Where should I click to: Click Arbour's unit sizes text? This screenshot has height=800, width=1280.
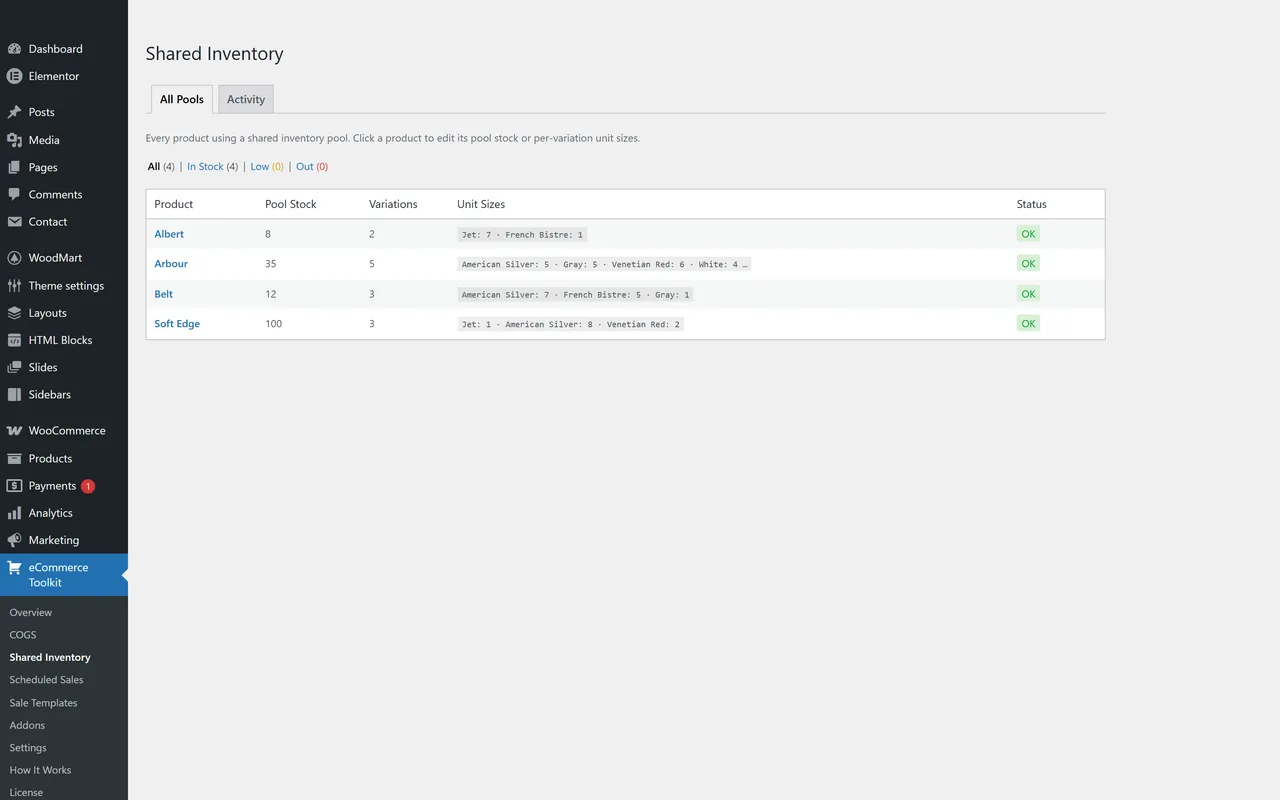[x=604, y=264]
